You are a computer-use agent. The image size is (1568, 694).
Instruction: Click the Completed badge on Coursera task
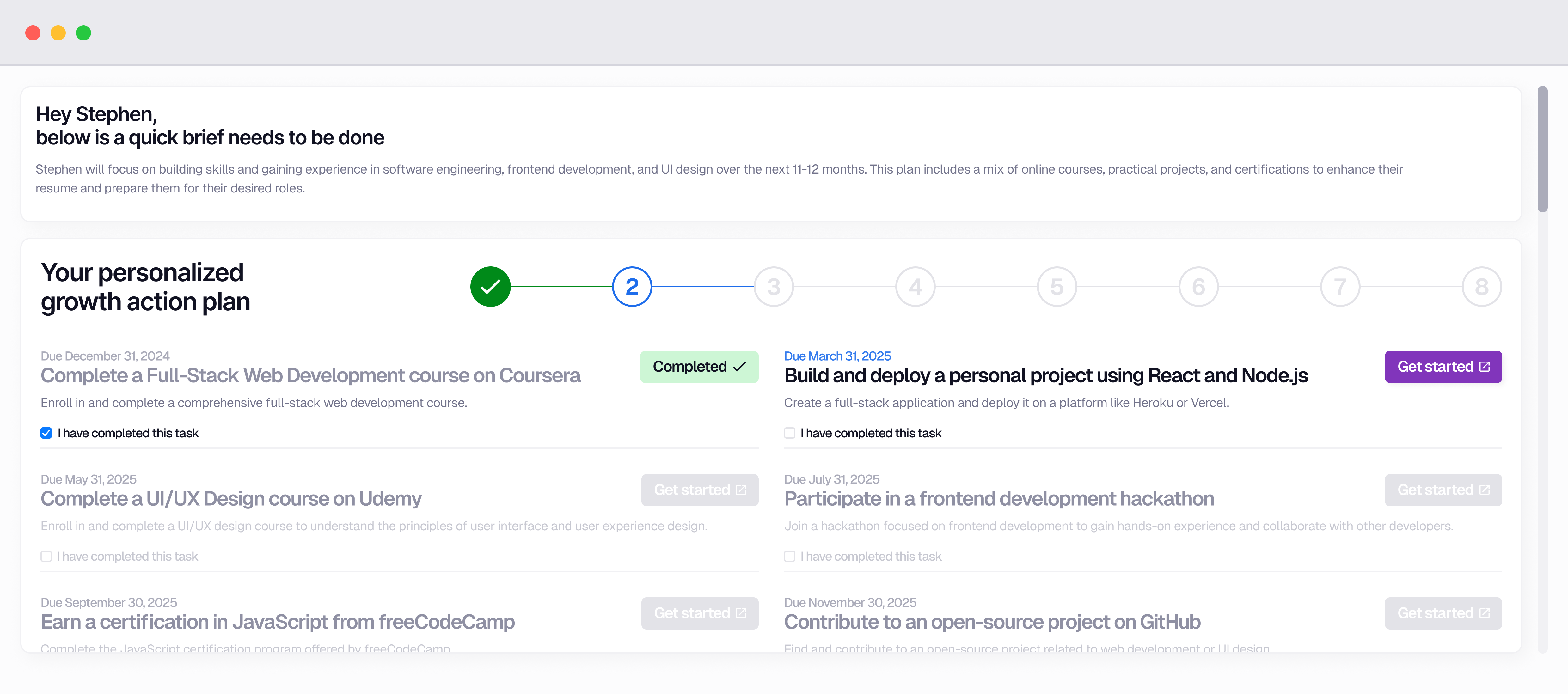(699, 367)
